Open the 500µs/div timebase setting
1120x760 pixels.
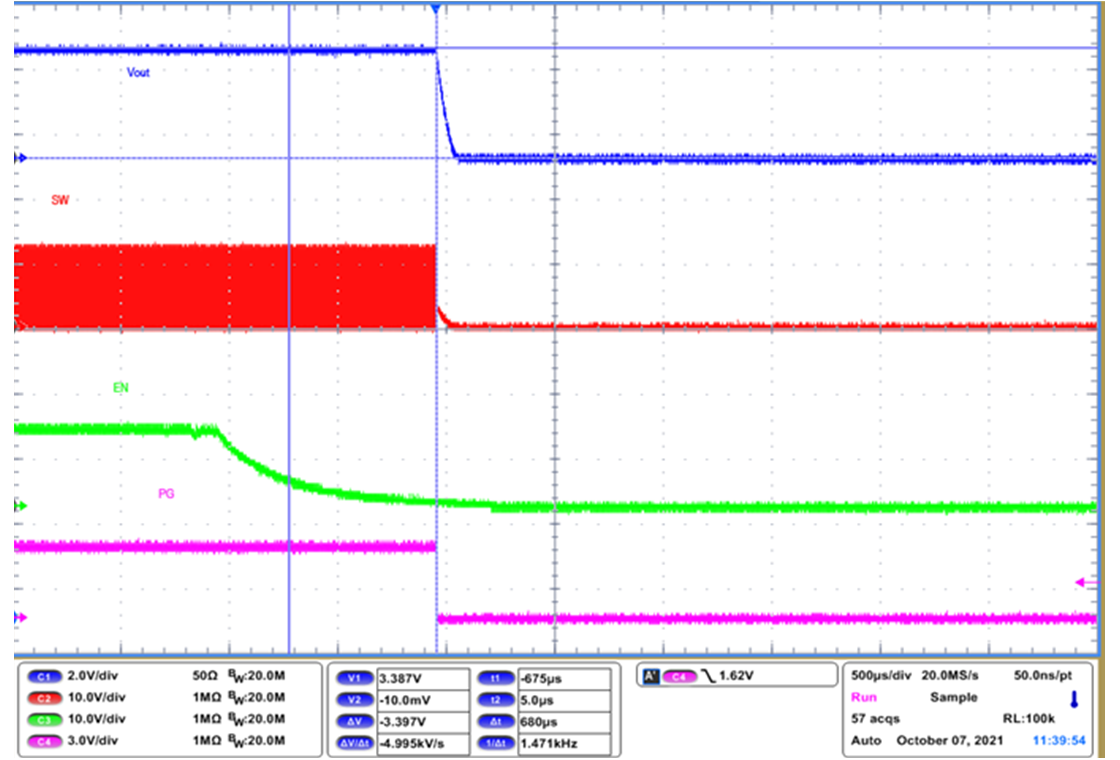880,677
